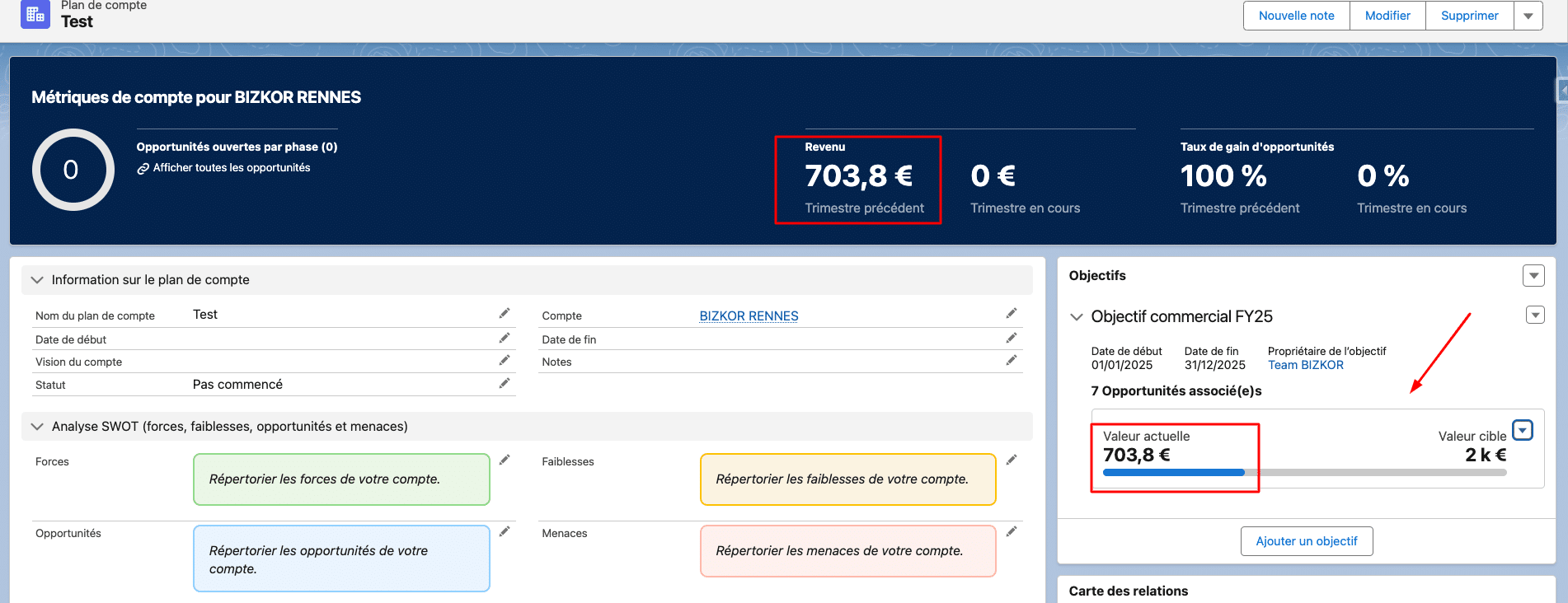Edit the Compte field with pencil icon
1568x603 pixels.
point(1012,314)
